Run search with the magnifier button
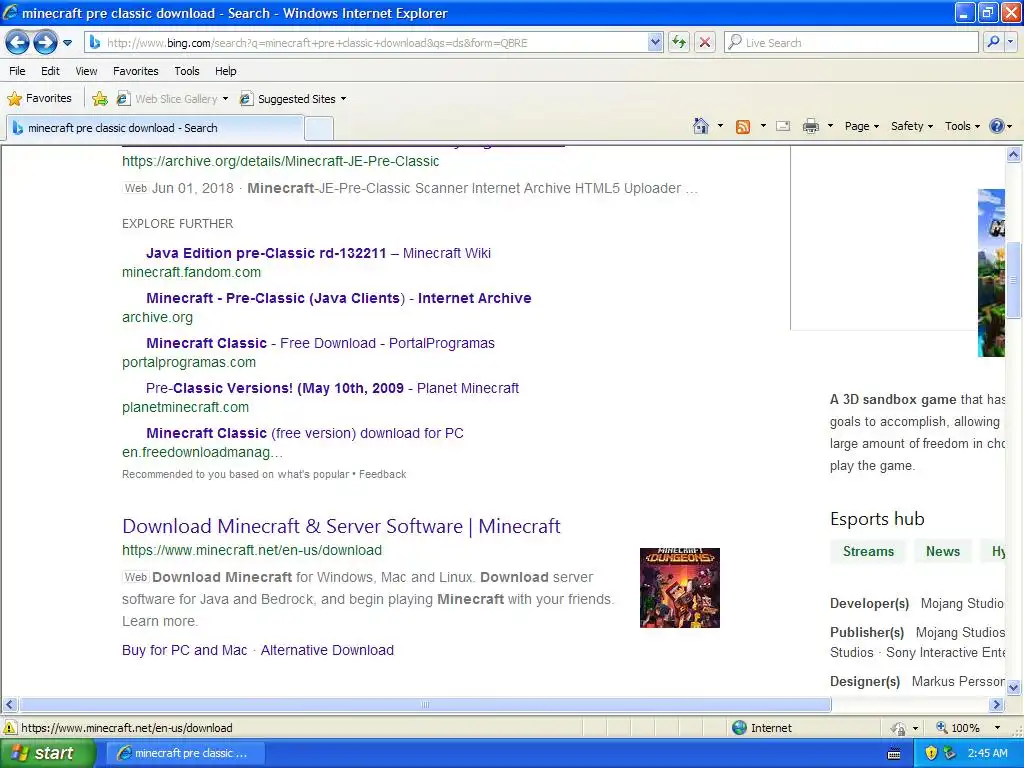1024x768 pixels. point(993,42)
